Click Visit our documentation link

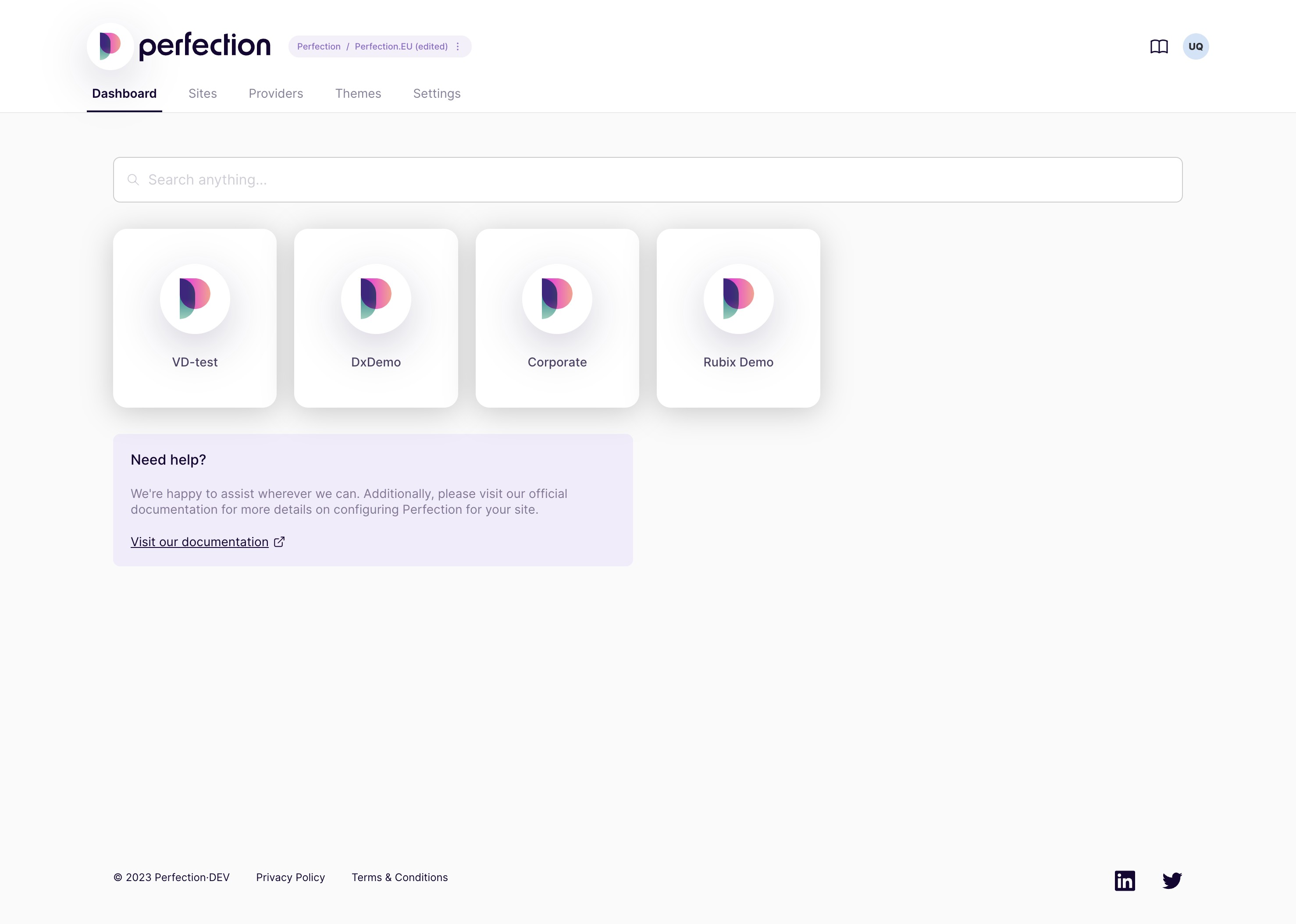[x=199, y=542]
